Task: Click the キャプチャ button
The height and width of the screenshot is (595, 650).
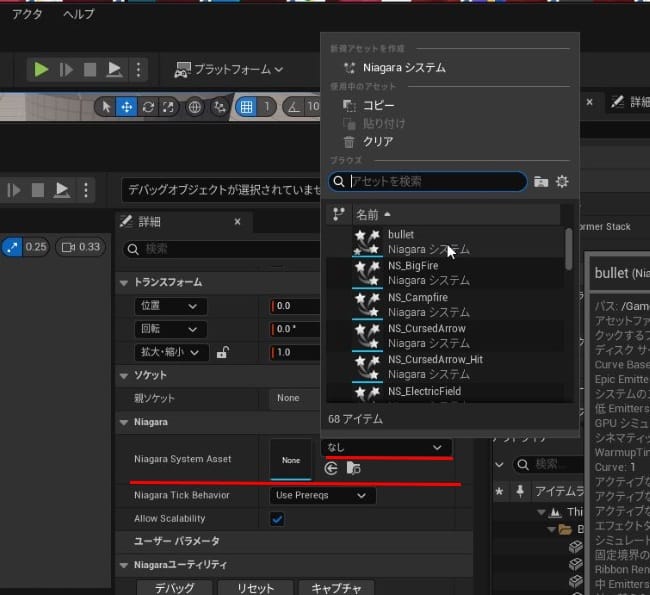Action: coord(336,588)
